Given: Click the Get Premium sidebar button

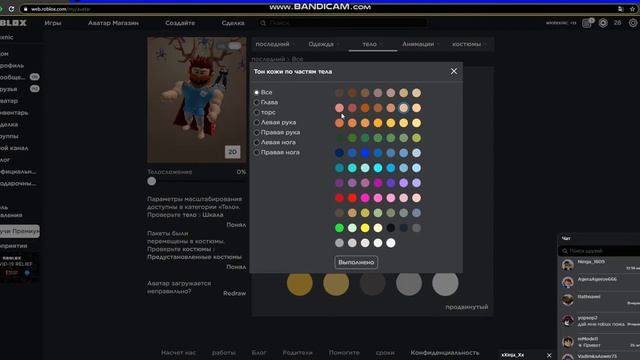Looking at the screenshot, I should 20,231.
